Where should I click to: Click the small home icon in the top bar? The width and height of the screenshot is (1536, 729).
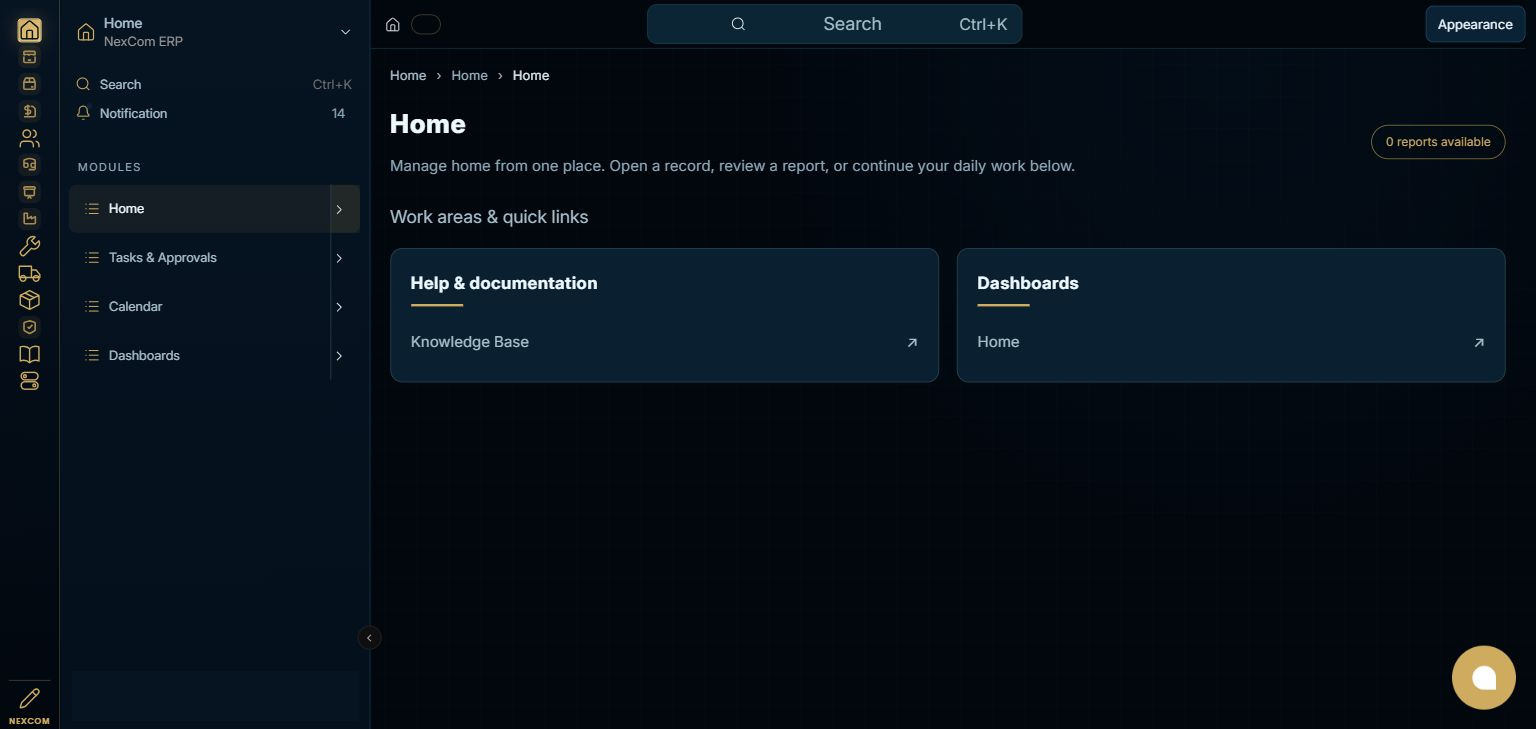pos(393,25)
